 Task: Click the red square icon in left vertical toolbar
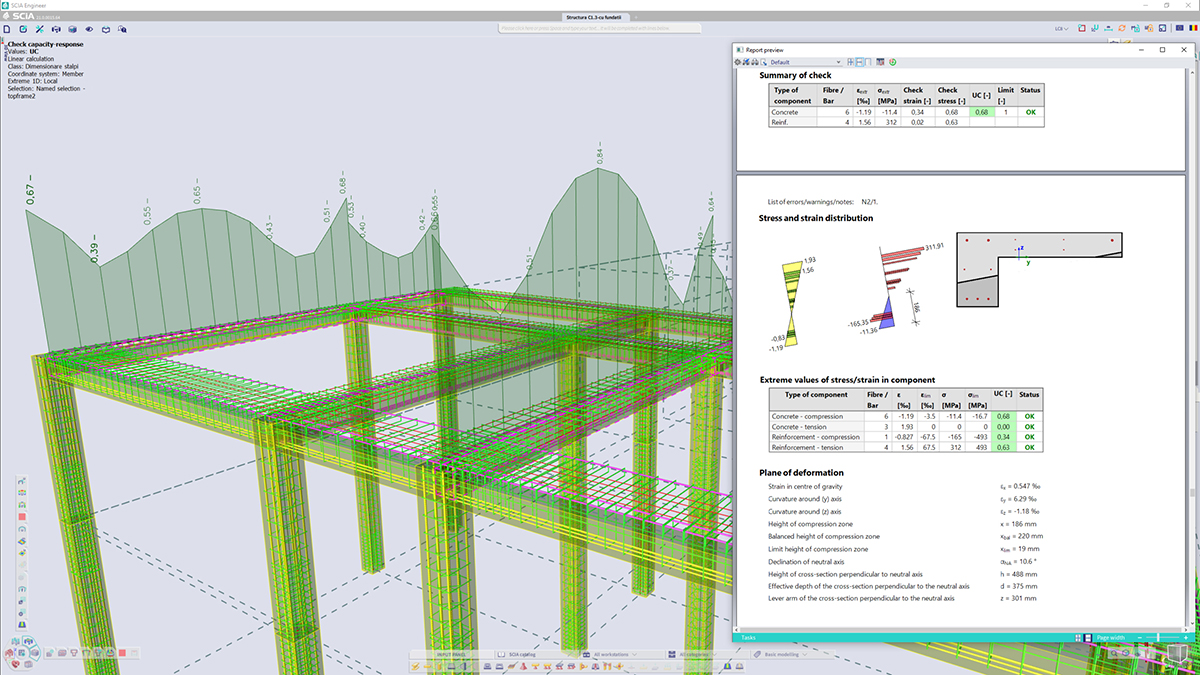point(21,517)
